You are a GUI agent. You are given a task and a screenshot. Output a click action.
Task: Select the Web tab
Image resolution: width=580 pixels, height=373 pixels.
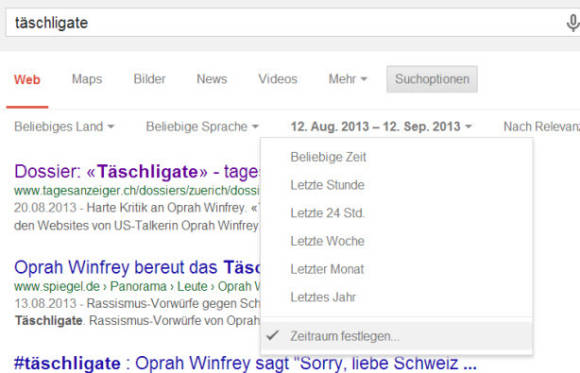click(27, 79)
